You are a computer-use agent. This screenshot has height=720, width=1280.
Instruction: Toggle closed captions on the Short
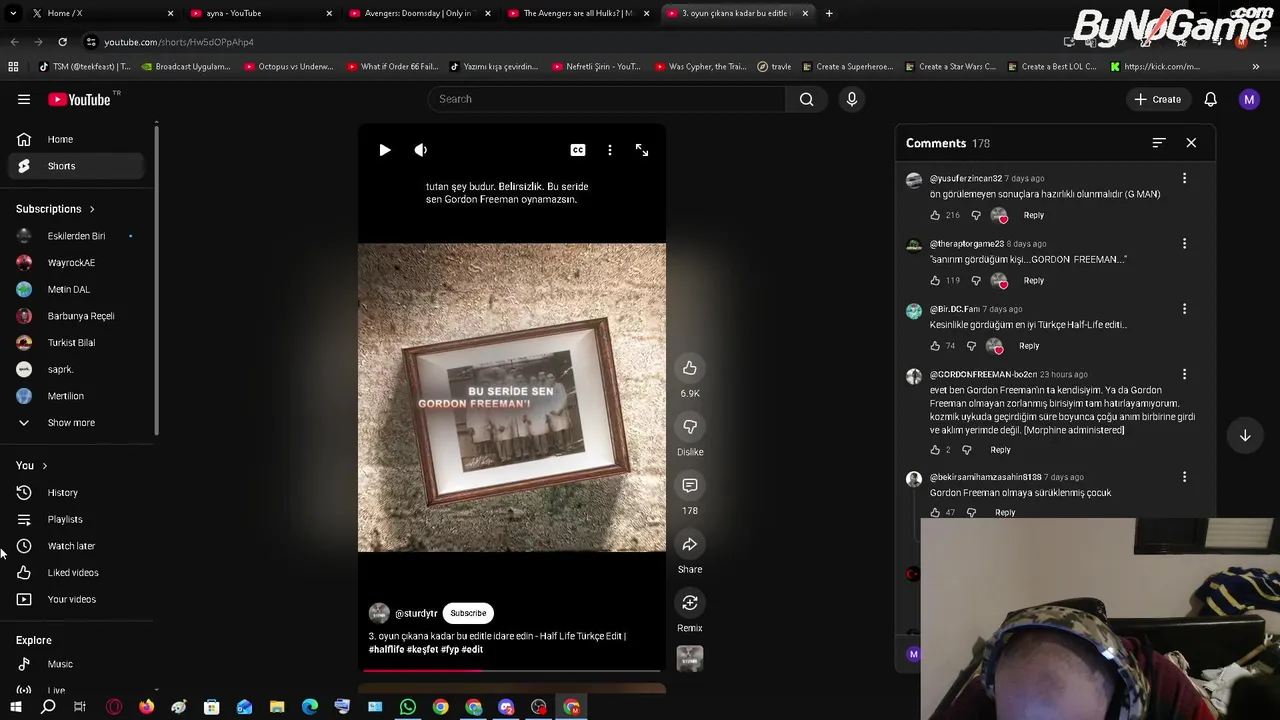point(578,150)
